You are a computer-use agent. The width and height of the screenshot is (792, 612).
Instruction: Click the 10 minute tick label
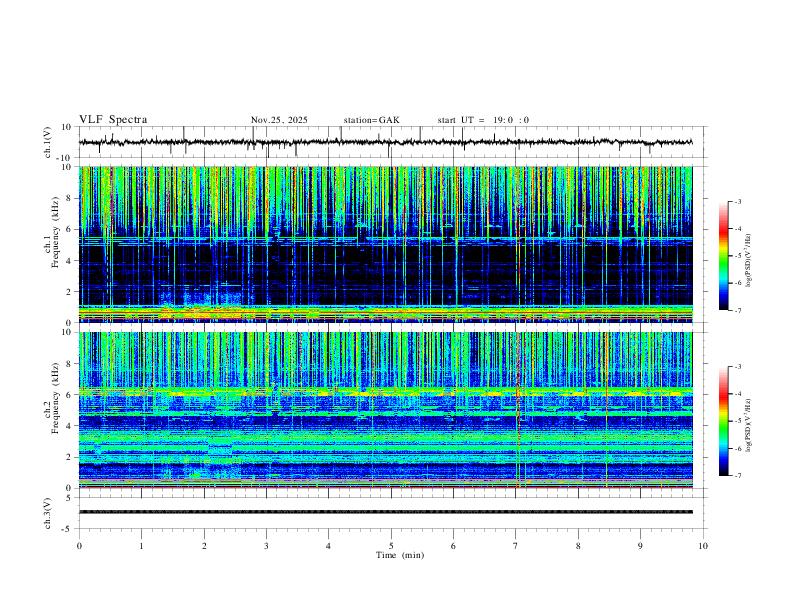(x=703, y=546)
